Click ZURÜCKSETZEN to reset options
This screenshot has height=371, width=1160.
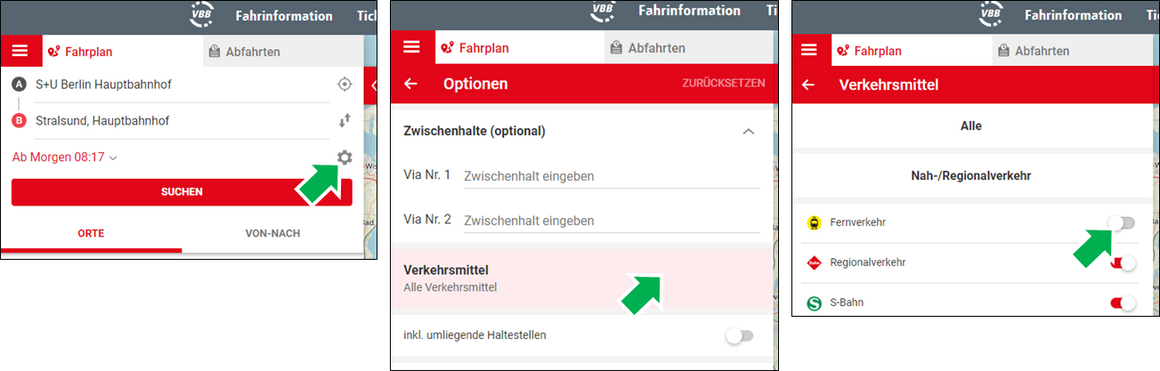(724, 83)
